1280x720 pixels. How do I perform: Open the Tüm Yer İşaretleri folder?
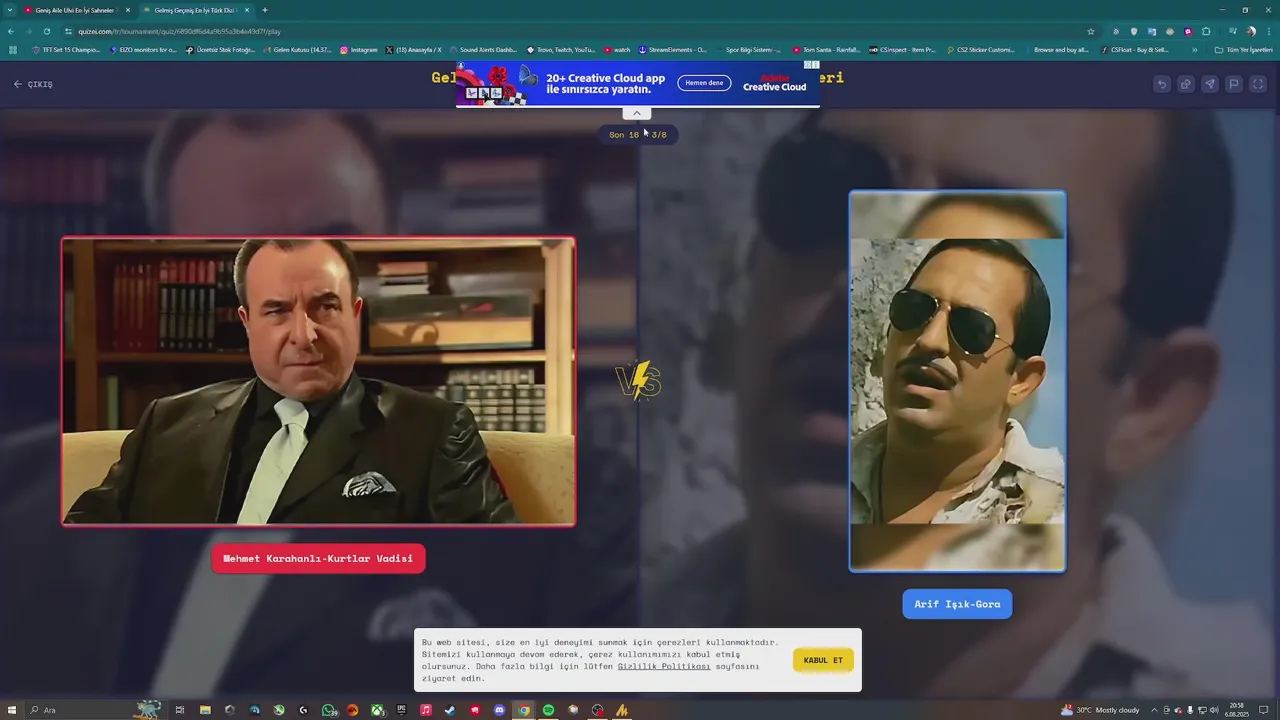1243,49
